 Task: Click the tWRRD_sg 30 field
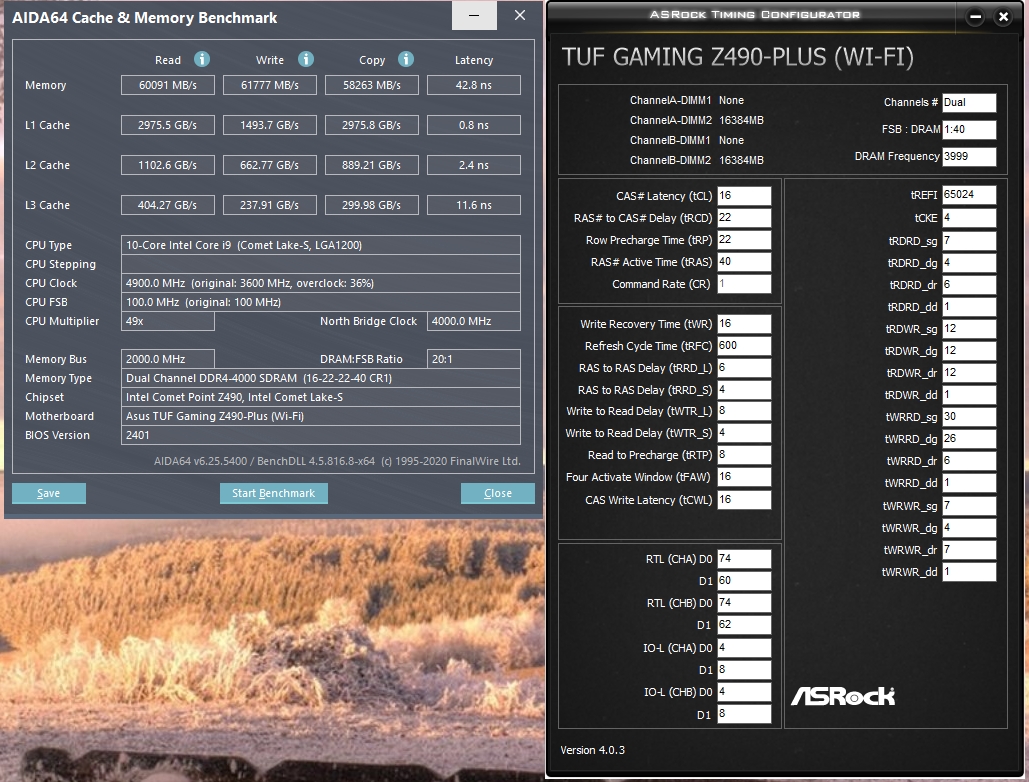(x=969, y=417)
